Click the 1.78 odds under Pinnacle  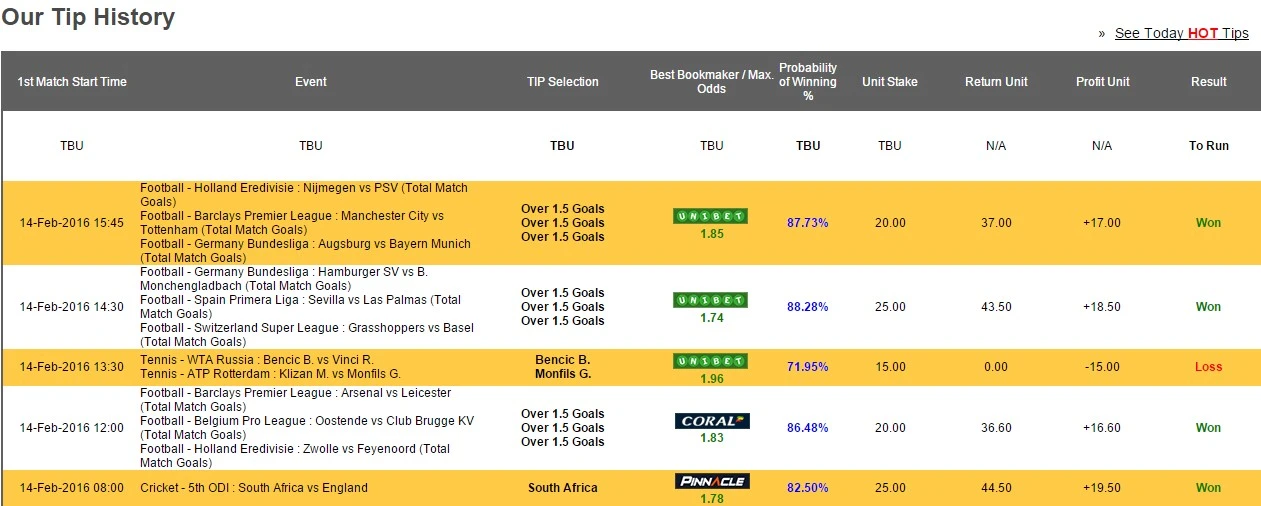711,498
